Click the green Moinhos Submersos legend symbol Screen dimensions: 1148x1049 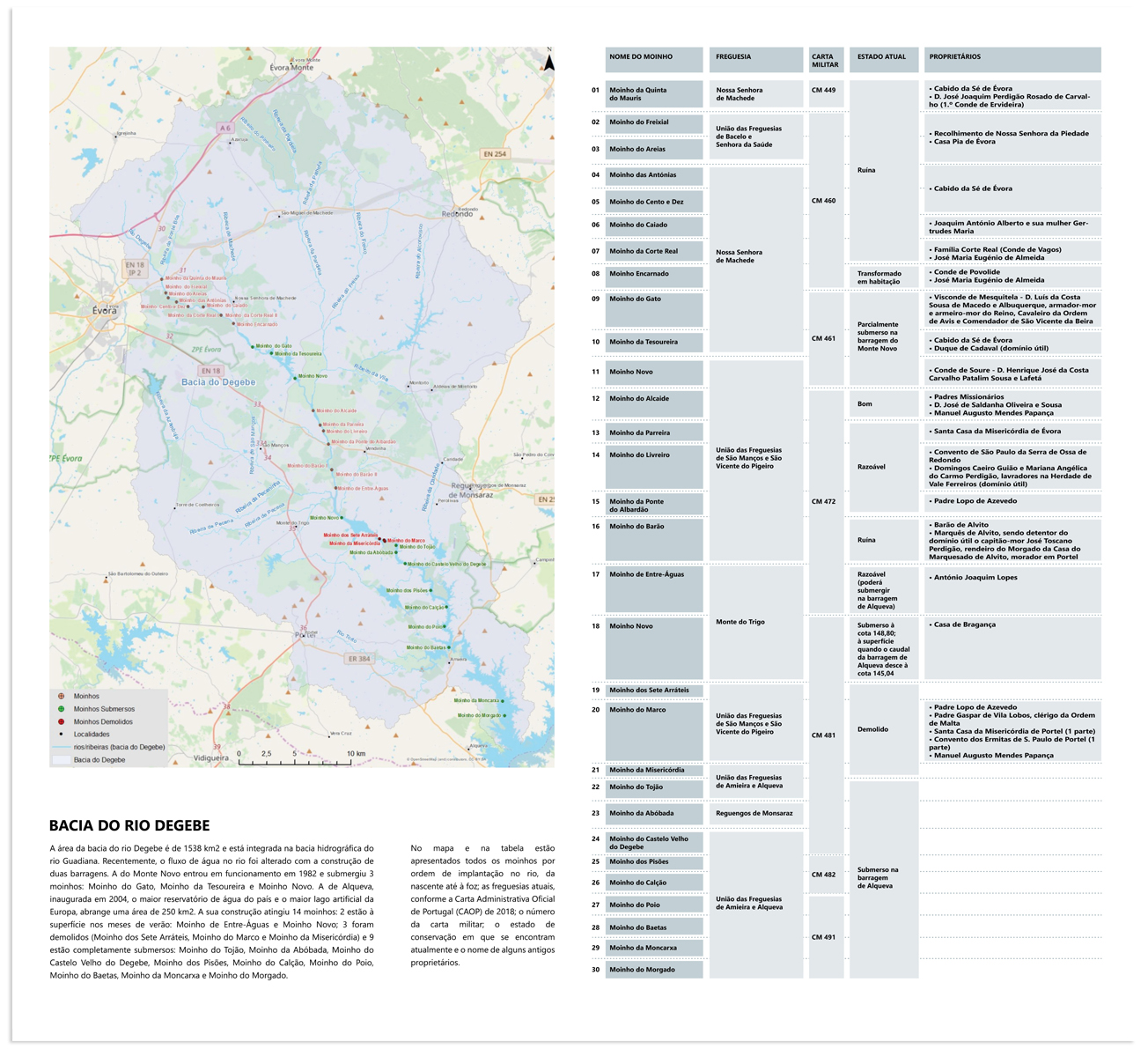[x=61, y=709]
